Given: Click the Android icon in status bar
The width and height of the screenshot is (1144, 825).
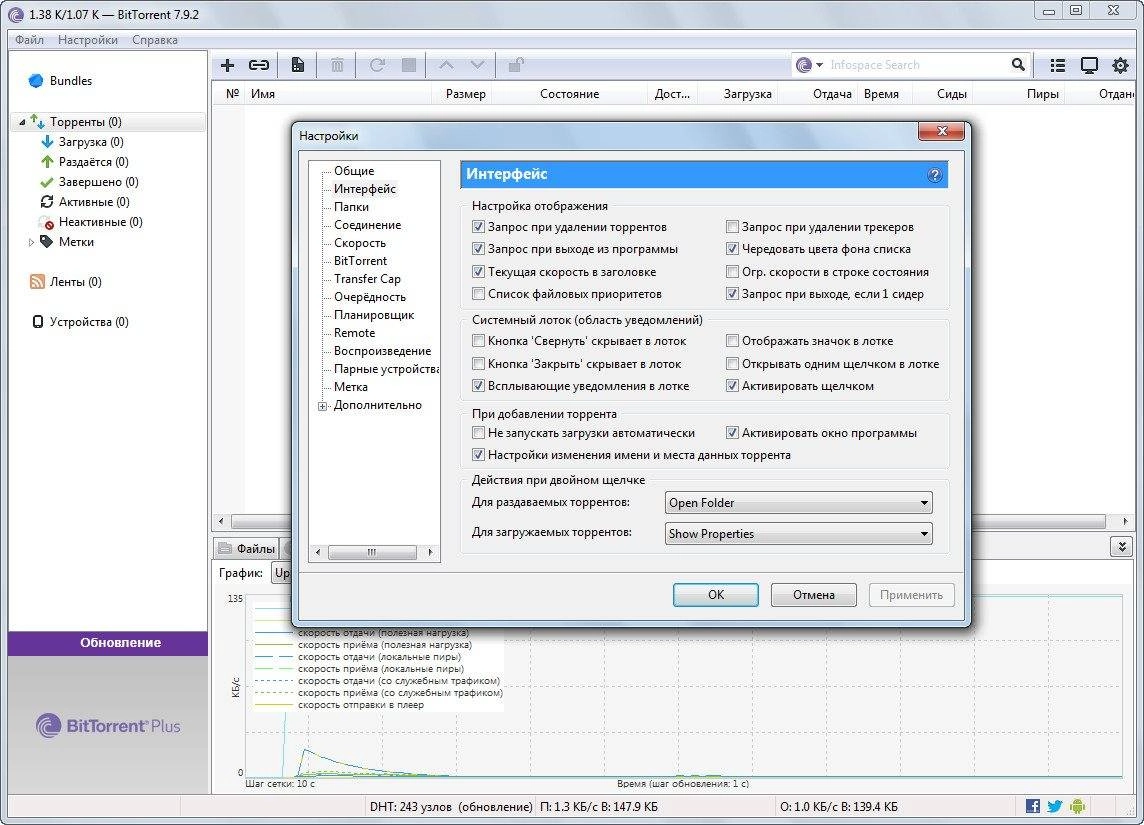Looking at the screenshot, I should (x=1078, y=806).
